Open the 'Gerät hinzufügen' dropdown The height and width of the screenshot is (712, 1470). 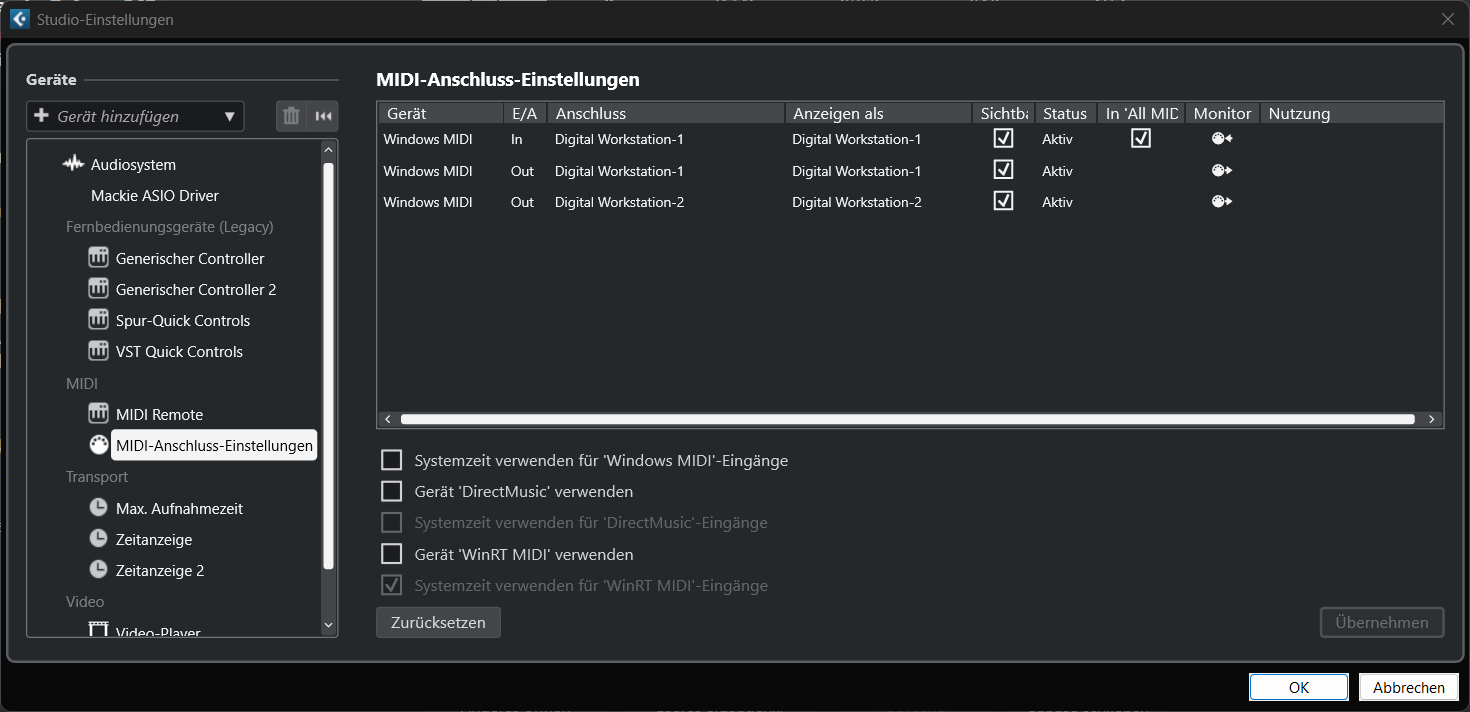click(135, 116)
